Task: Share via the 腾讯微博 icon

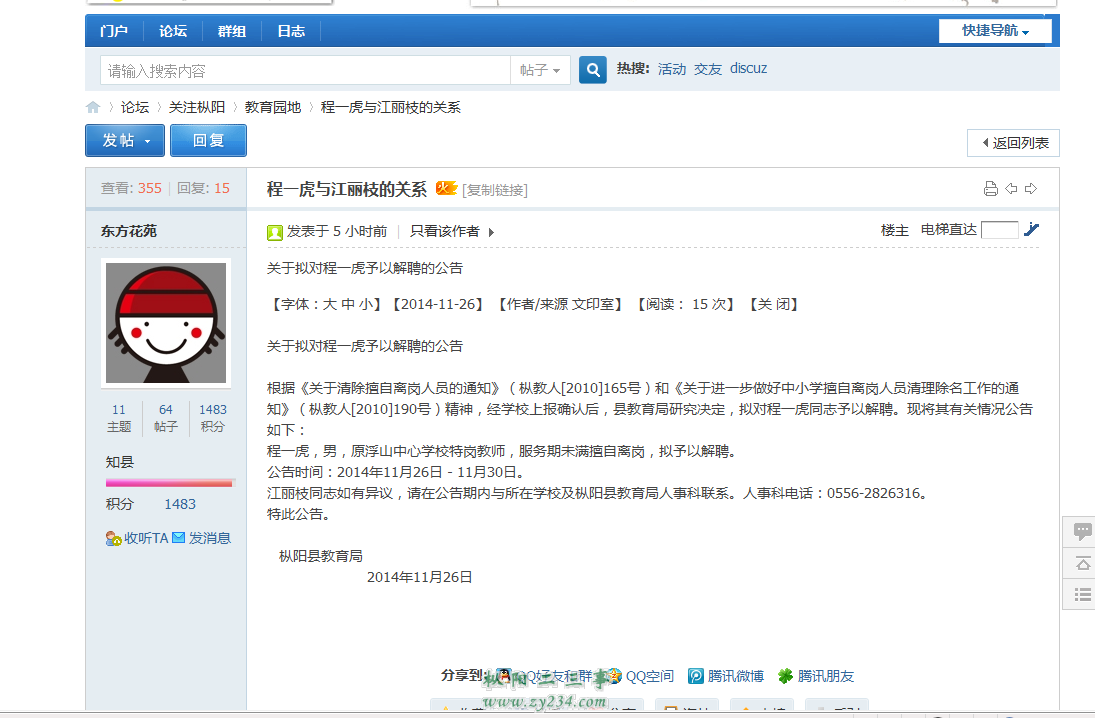Action: (696, 676)
